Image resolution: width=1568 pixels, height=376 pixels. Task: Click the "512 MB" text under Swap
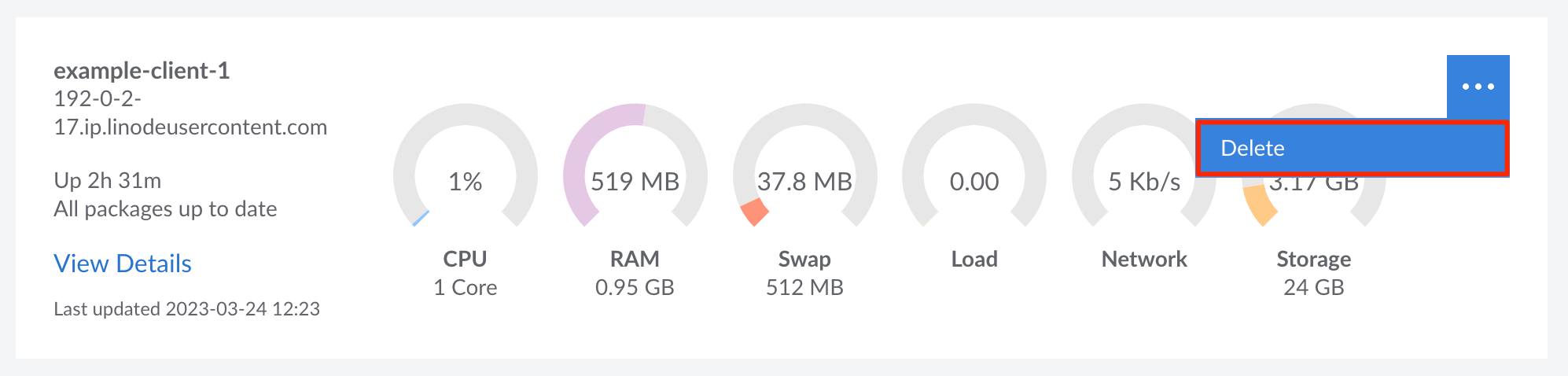click(804, 287)
